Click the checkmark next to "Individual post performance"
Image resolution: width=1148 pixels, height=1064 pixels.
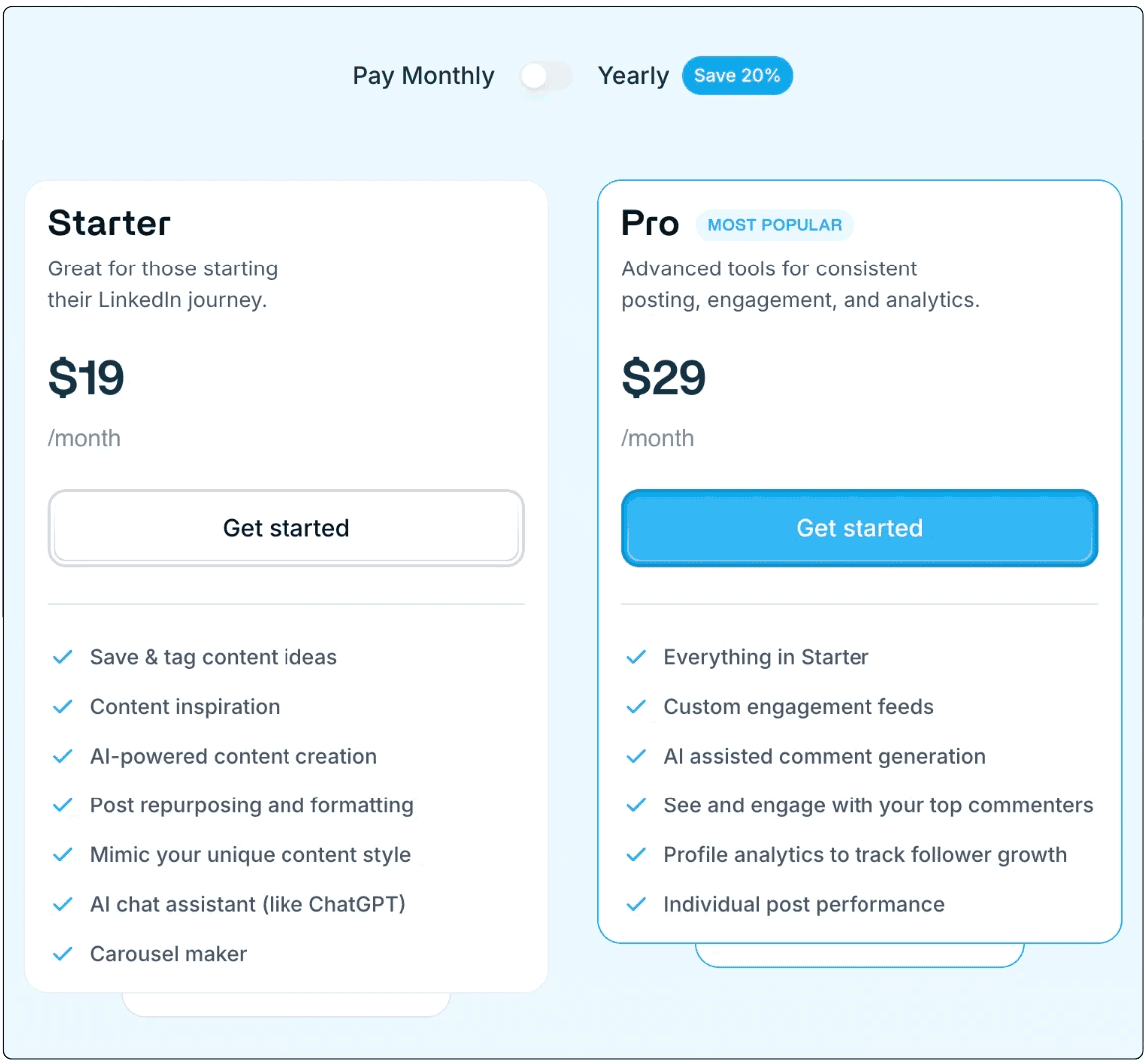[x=636, y=904]
